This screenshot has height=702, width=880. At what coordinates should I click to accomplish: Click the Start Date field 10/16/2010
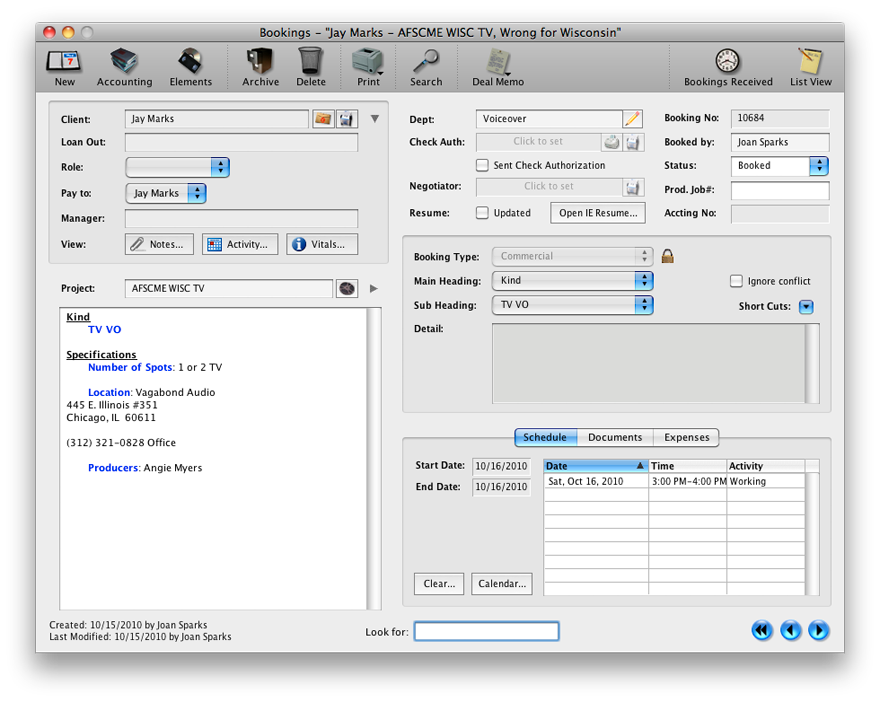(501, 466)
